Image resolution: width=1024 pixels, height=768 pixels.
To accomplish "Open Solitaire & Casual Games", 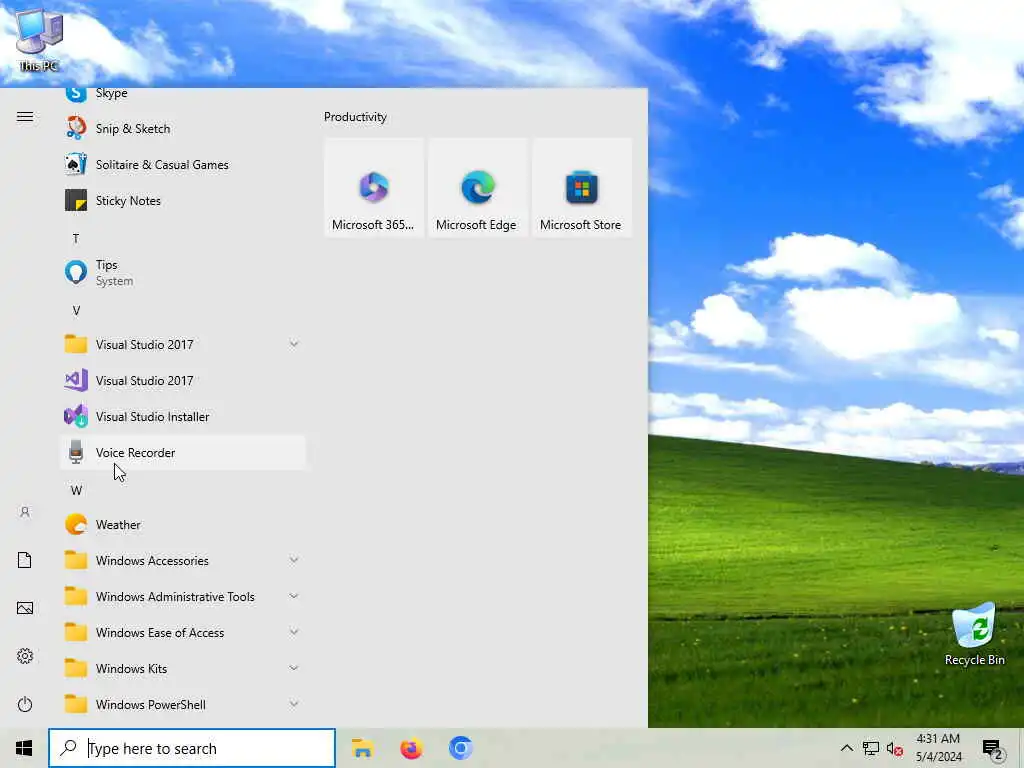I will coord(183,165).
